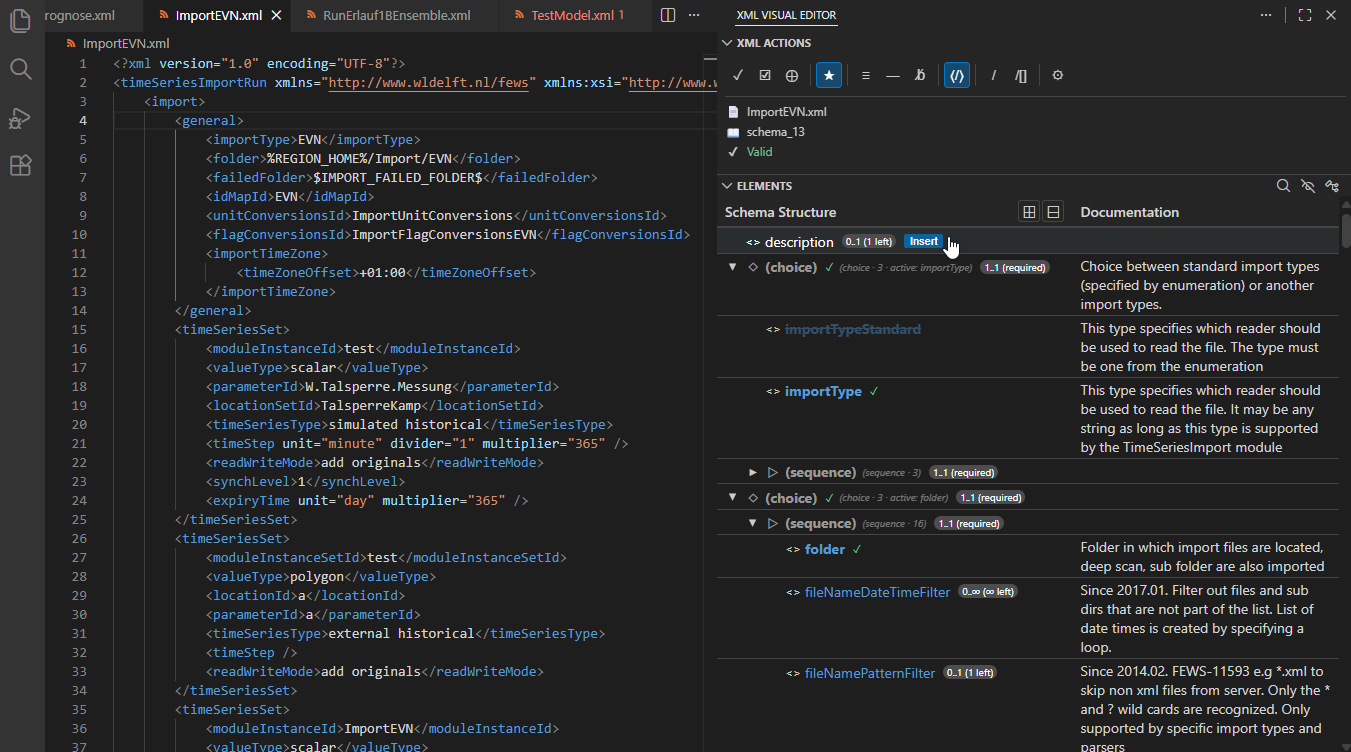Collapse the (sequence · 16) node

753,523
